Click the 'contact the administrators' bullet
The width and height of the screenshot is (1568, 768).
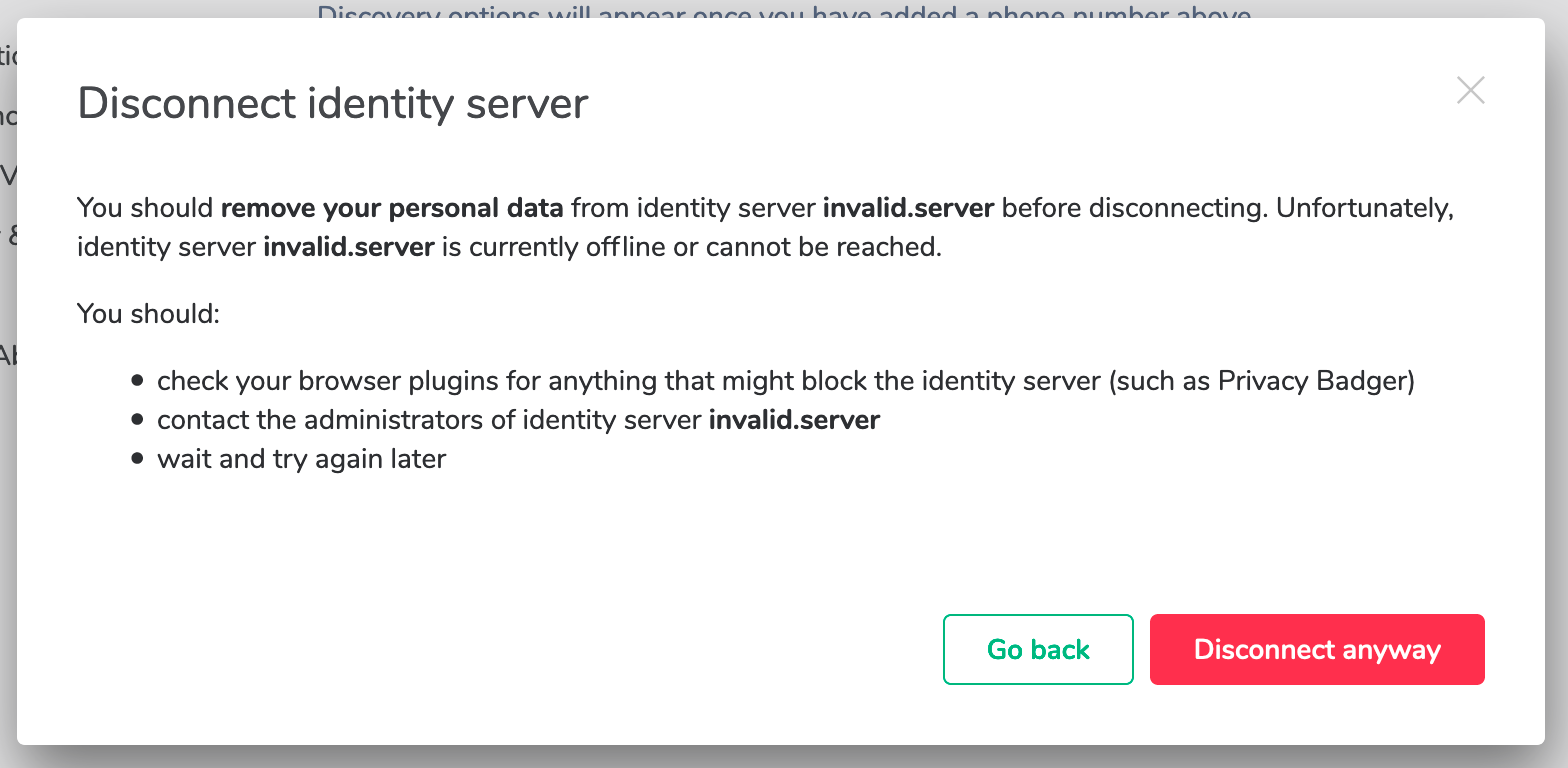pyautogui.click(x=518, y=420)
